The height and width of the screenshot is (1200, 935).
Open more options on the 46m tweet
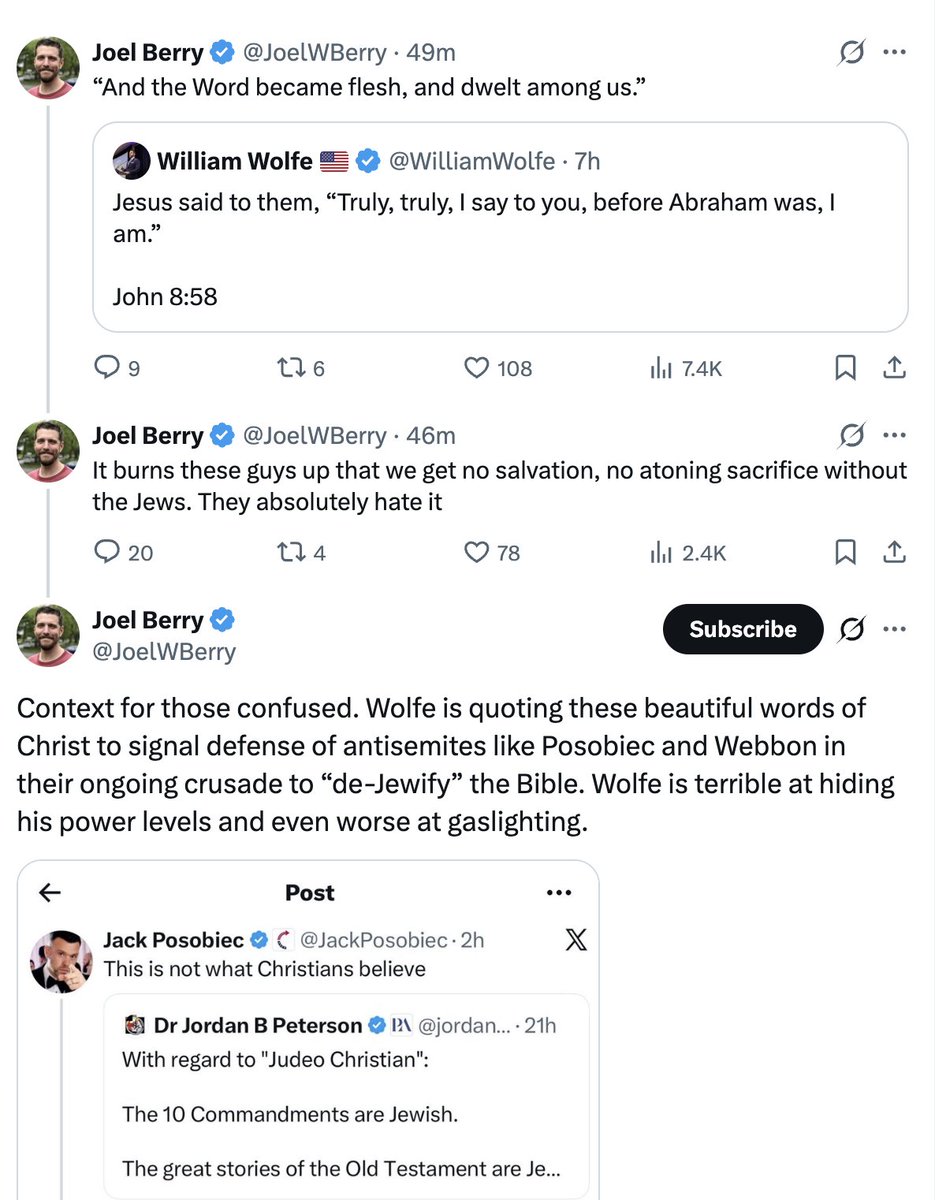tap(894, 435)
